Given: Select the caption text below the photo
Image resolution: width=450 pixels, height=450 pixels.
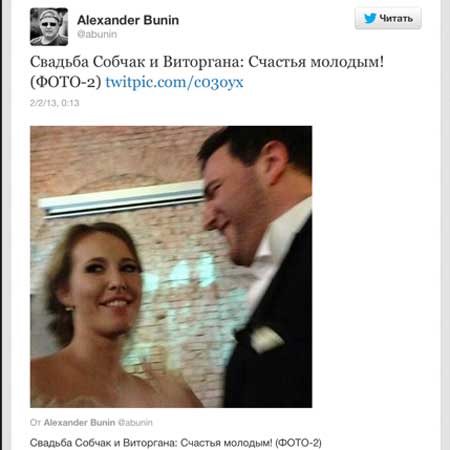Looking at the screenshot, I should [176, 443].
